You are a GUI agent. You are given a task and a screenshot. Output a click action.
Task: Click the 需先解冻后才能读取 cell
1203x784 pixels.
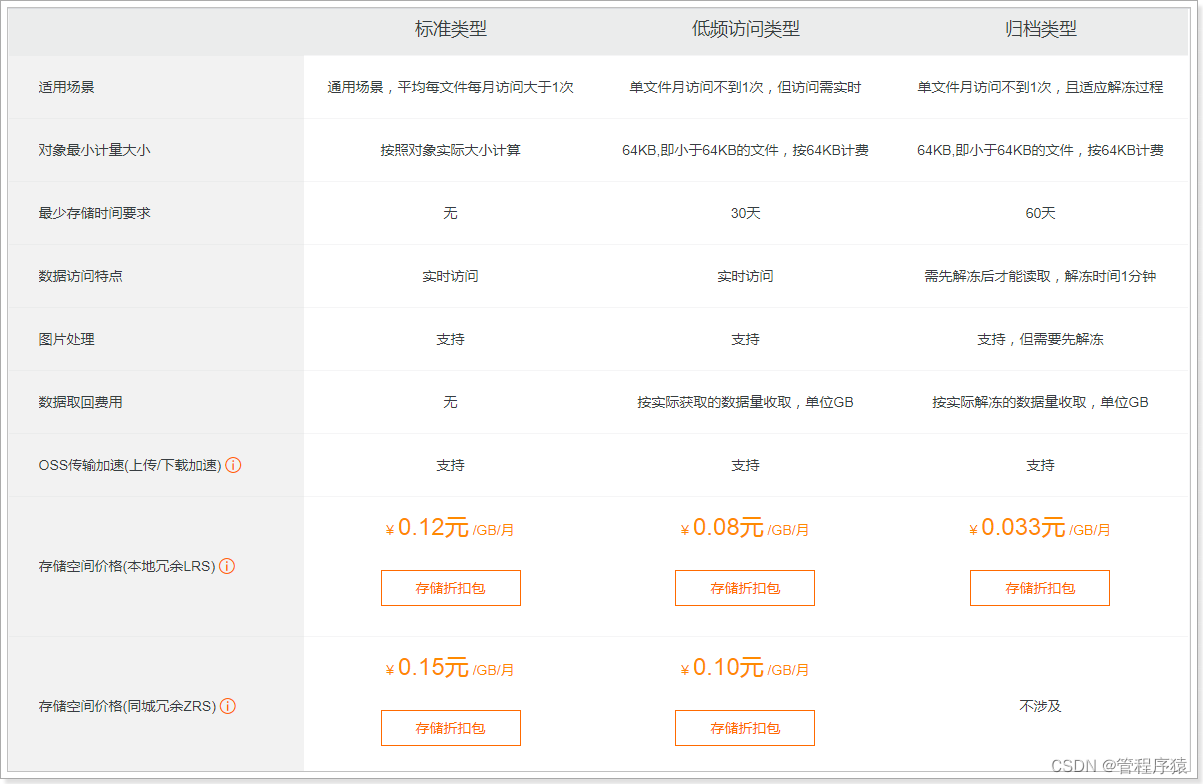coord(1039,276)
